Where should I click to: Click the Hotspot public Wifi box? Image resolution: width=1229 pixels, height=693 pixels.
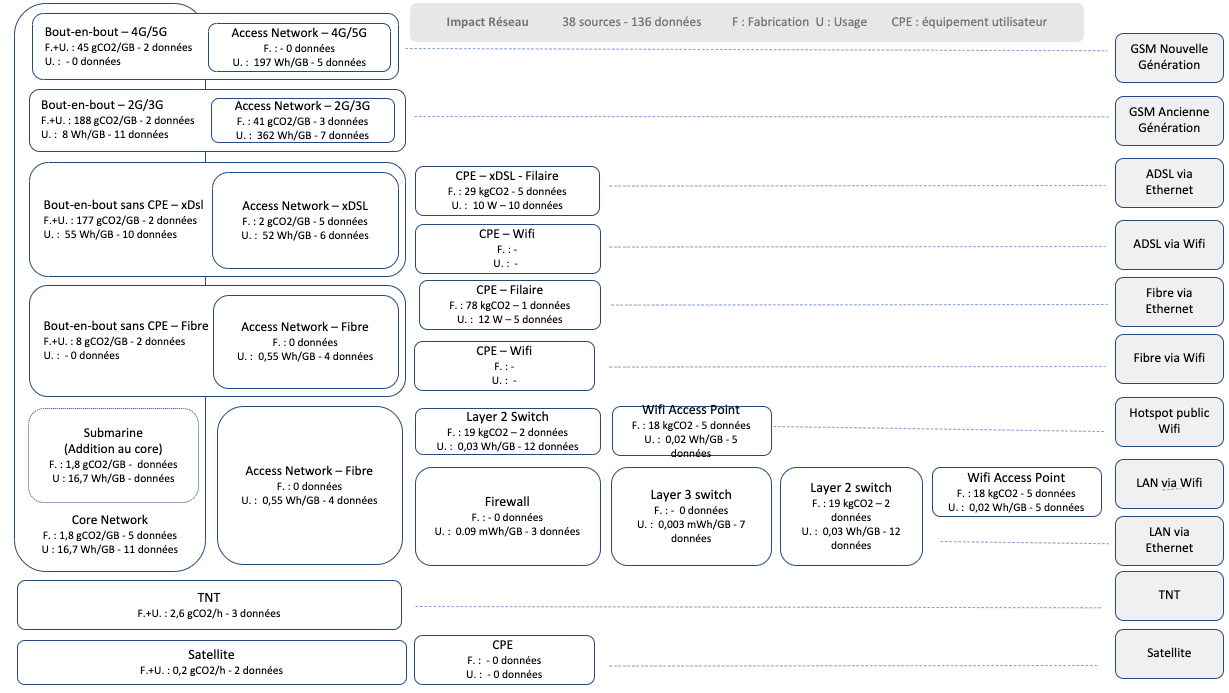[1169, 421]
